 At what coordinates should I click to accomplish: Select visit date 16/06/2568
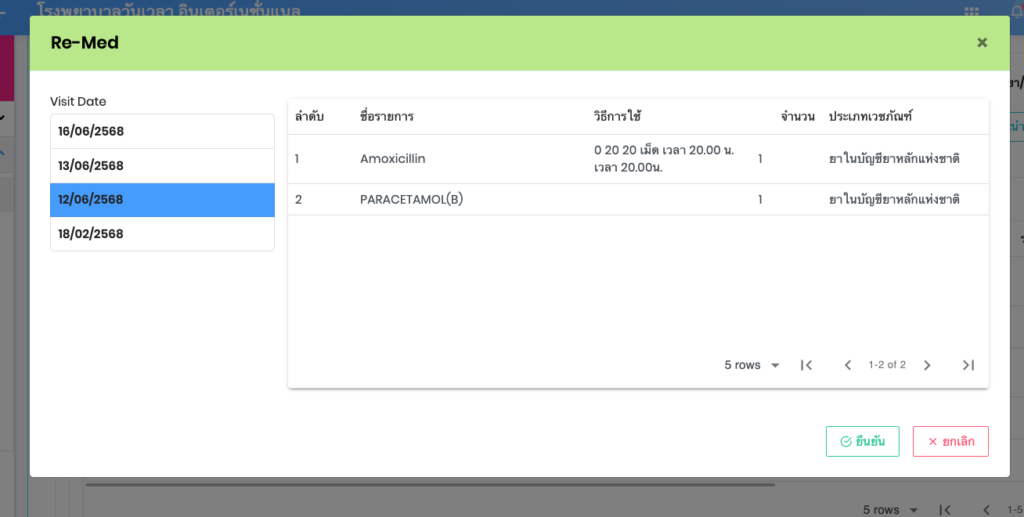click(162, 131)
